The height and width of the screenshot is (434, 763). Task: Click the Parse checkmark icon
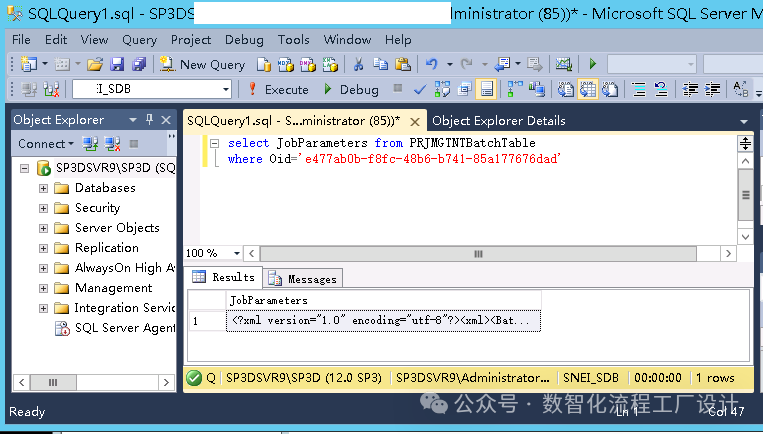pos(419,90)
